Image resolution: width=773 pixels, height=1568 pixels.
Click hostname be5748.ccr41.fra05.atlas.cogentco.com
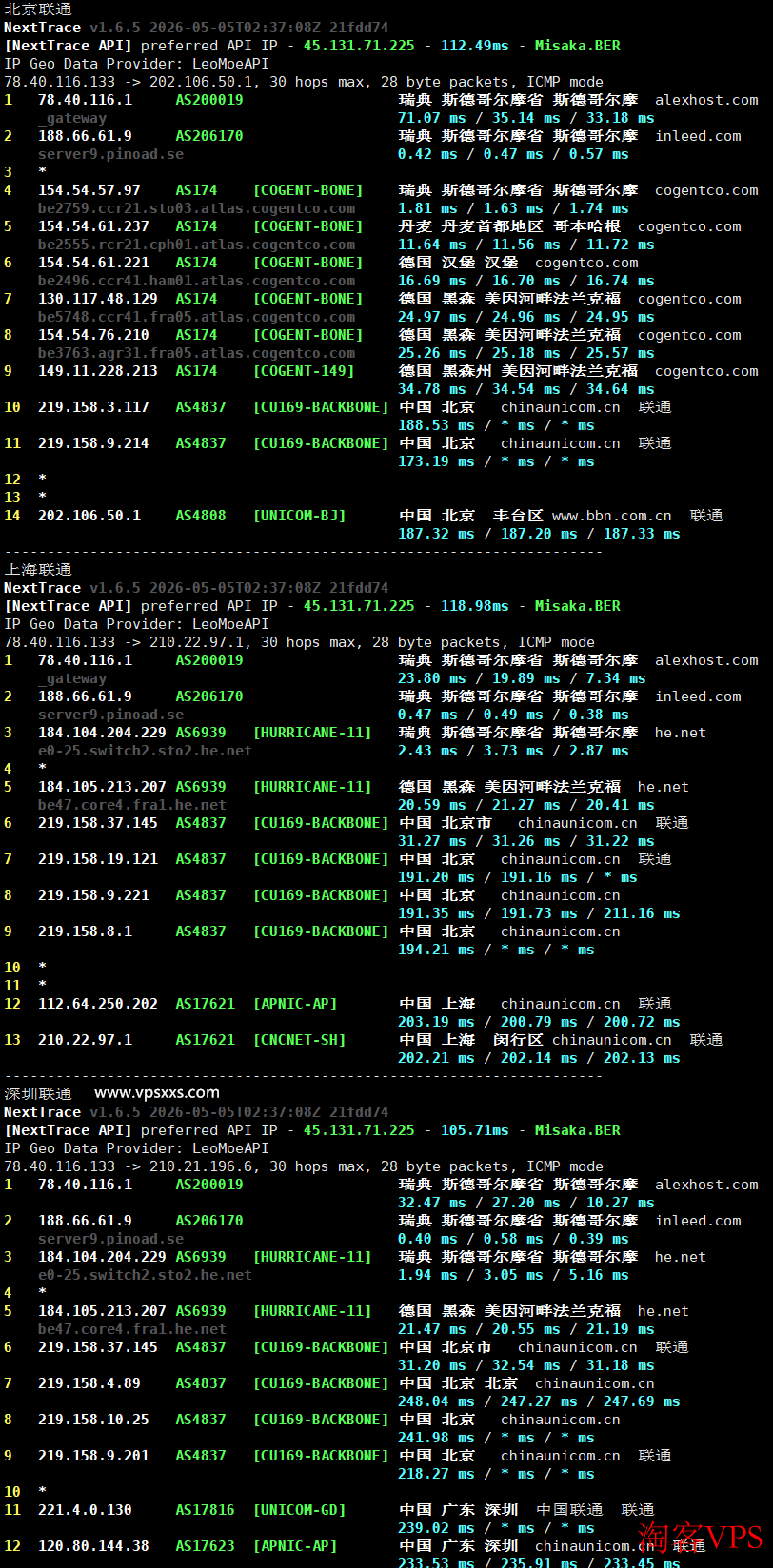(x=196, y=317)
